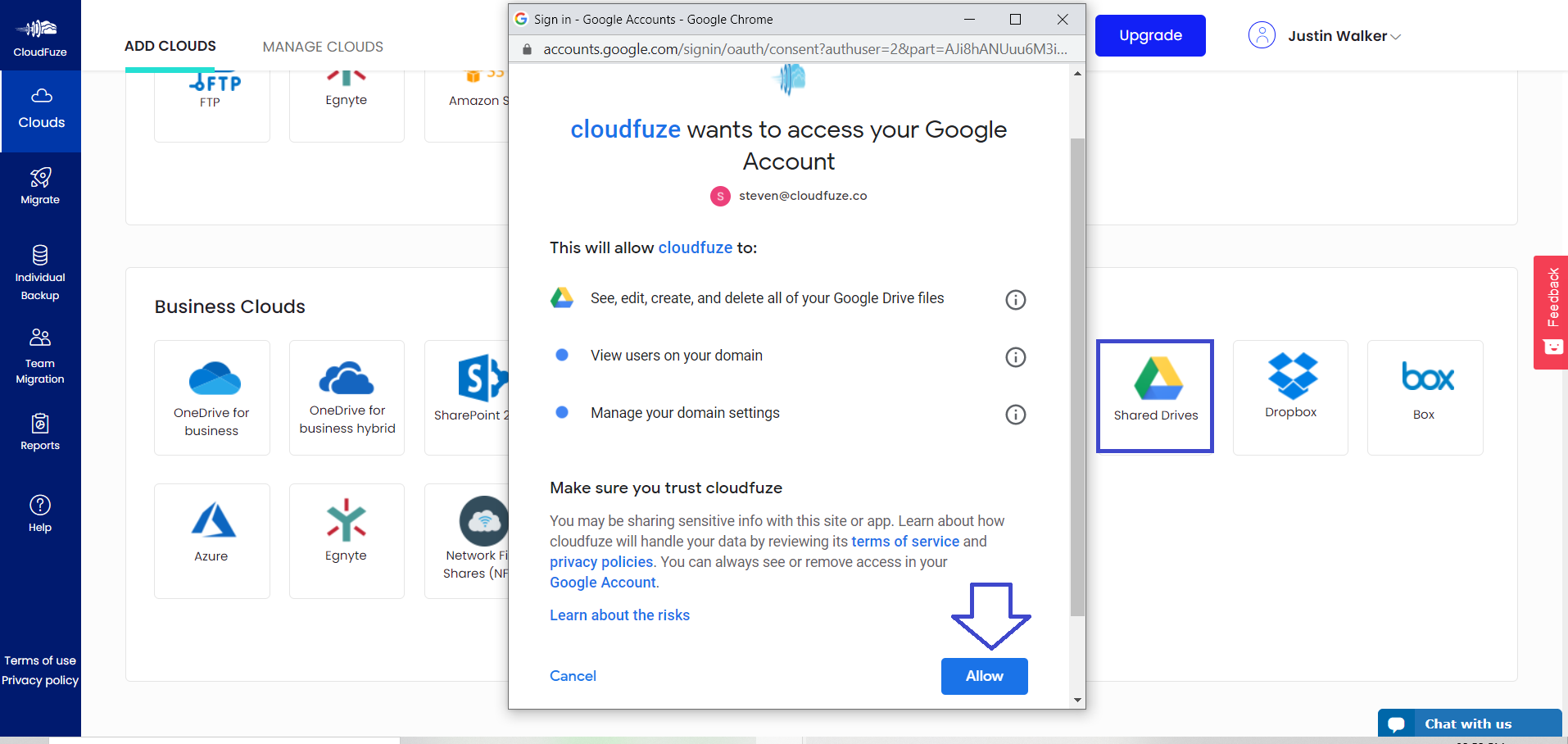Select the SharePoint cloud card
1568x744 pixels.
(467, 397)
